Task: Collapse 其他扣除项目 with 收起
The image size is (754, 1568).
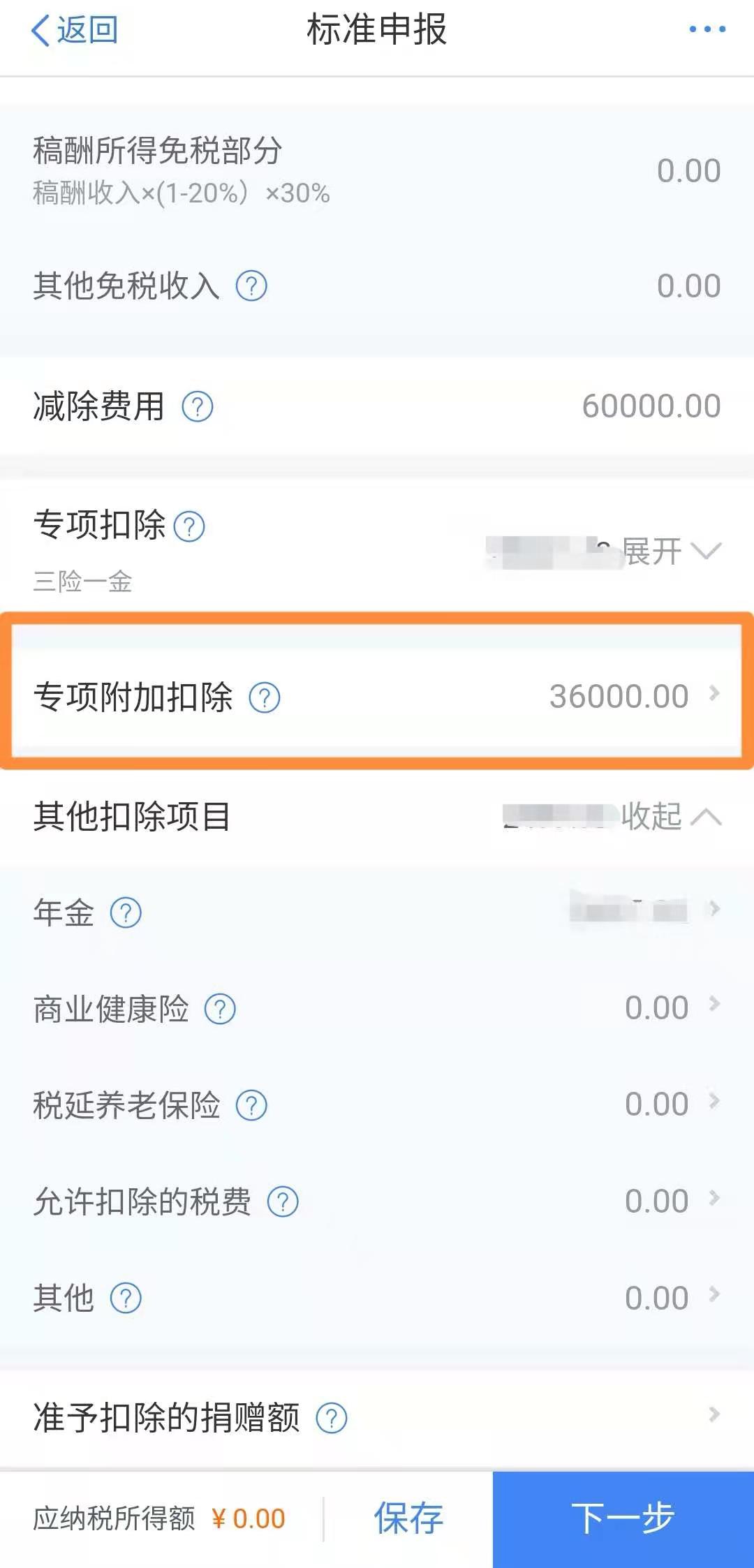Action: pyautogui.click(x=670, y=816)
